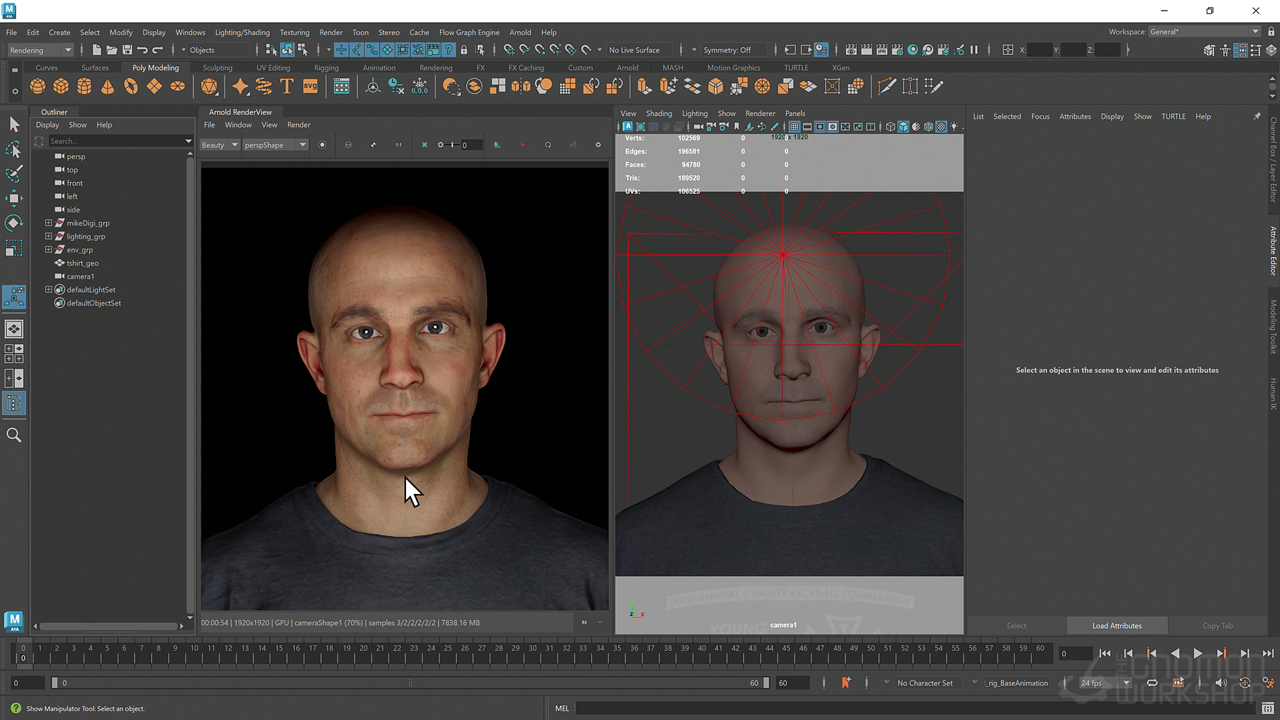
Task: Expand the mikeDigi_grp node
Action: [x=48, y=223]
